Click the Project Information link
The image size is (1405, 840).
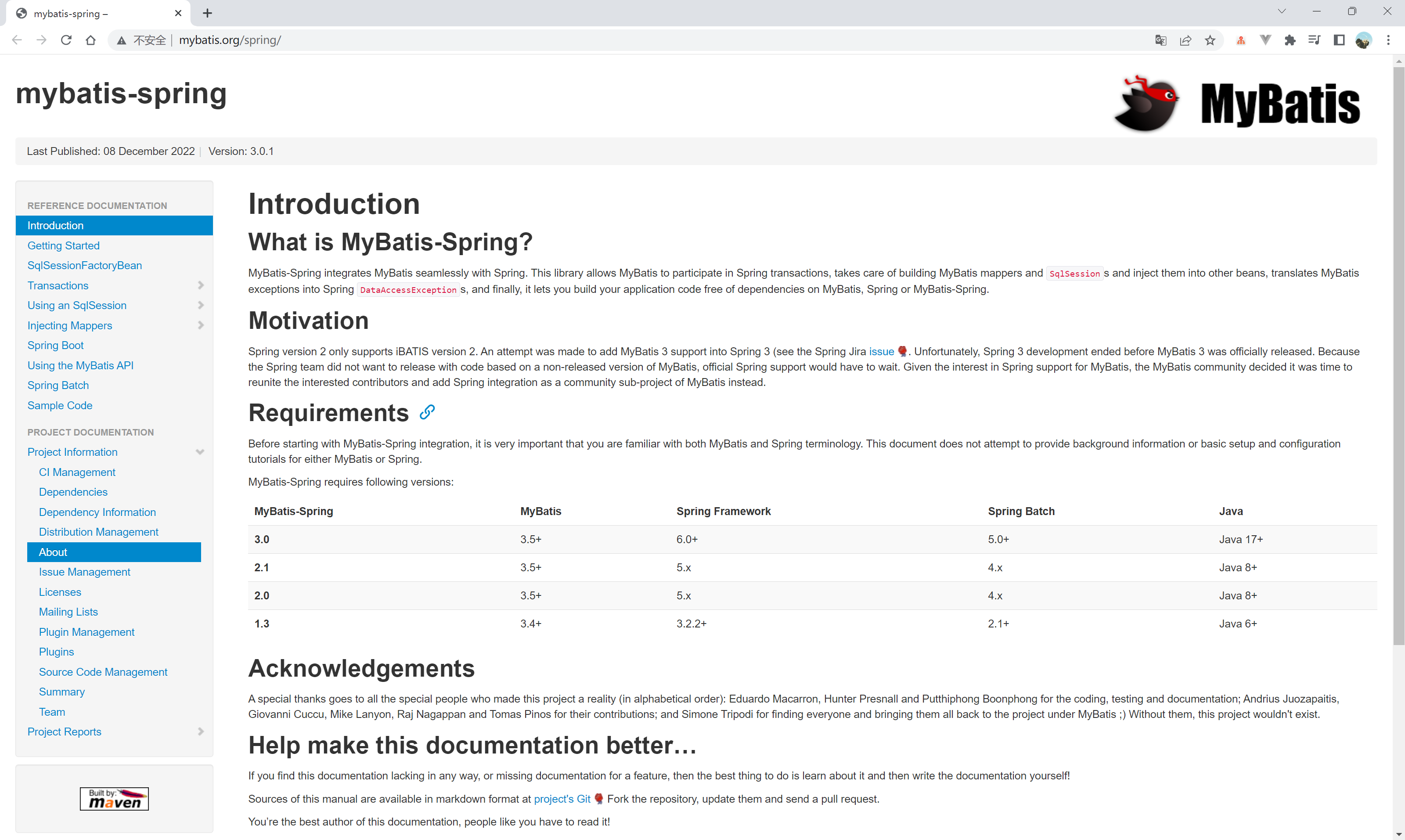(x=72, y=452)
